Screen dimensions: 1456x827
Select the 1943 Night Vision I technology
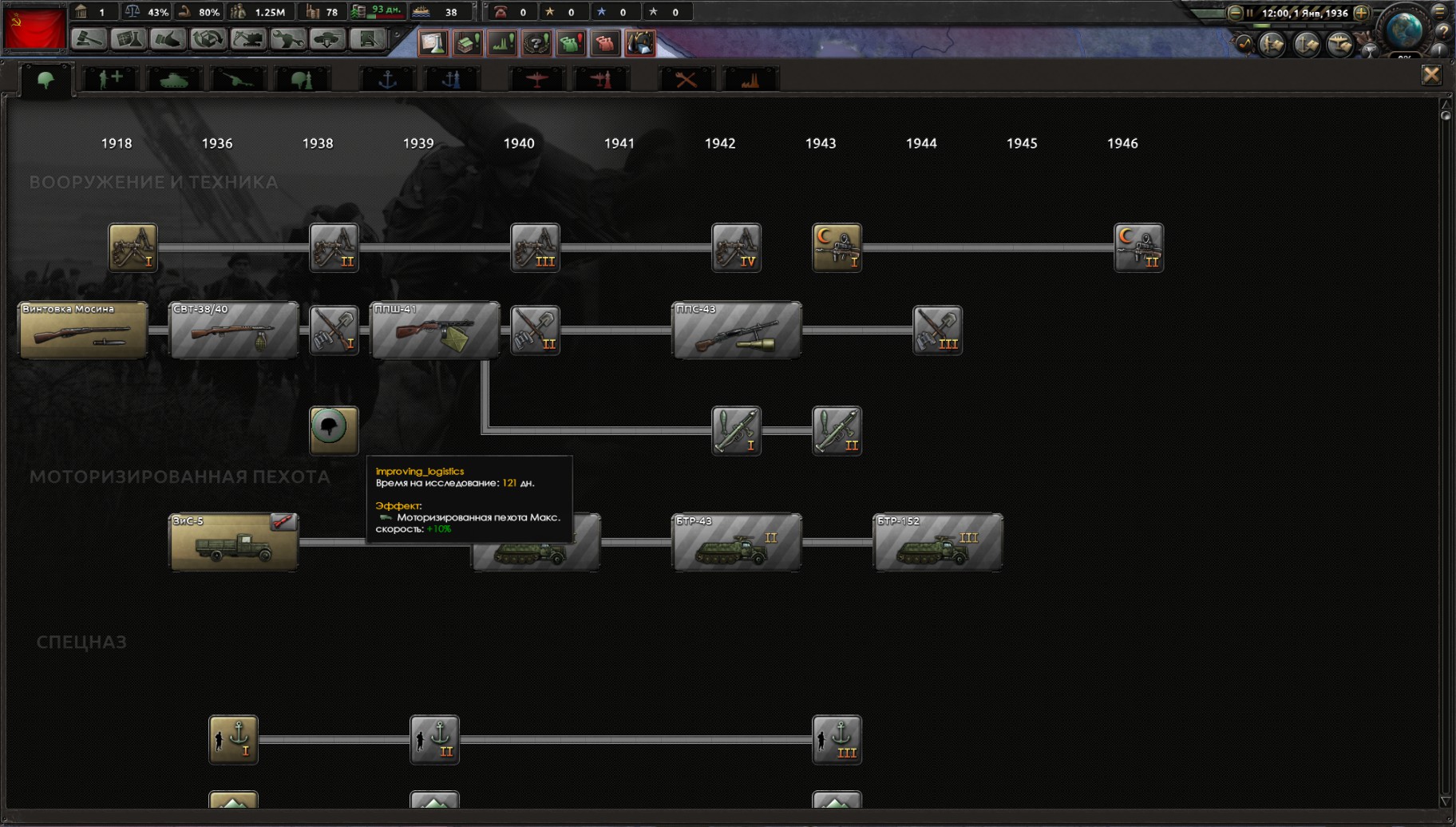click(x=837, y=247)
